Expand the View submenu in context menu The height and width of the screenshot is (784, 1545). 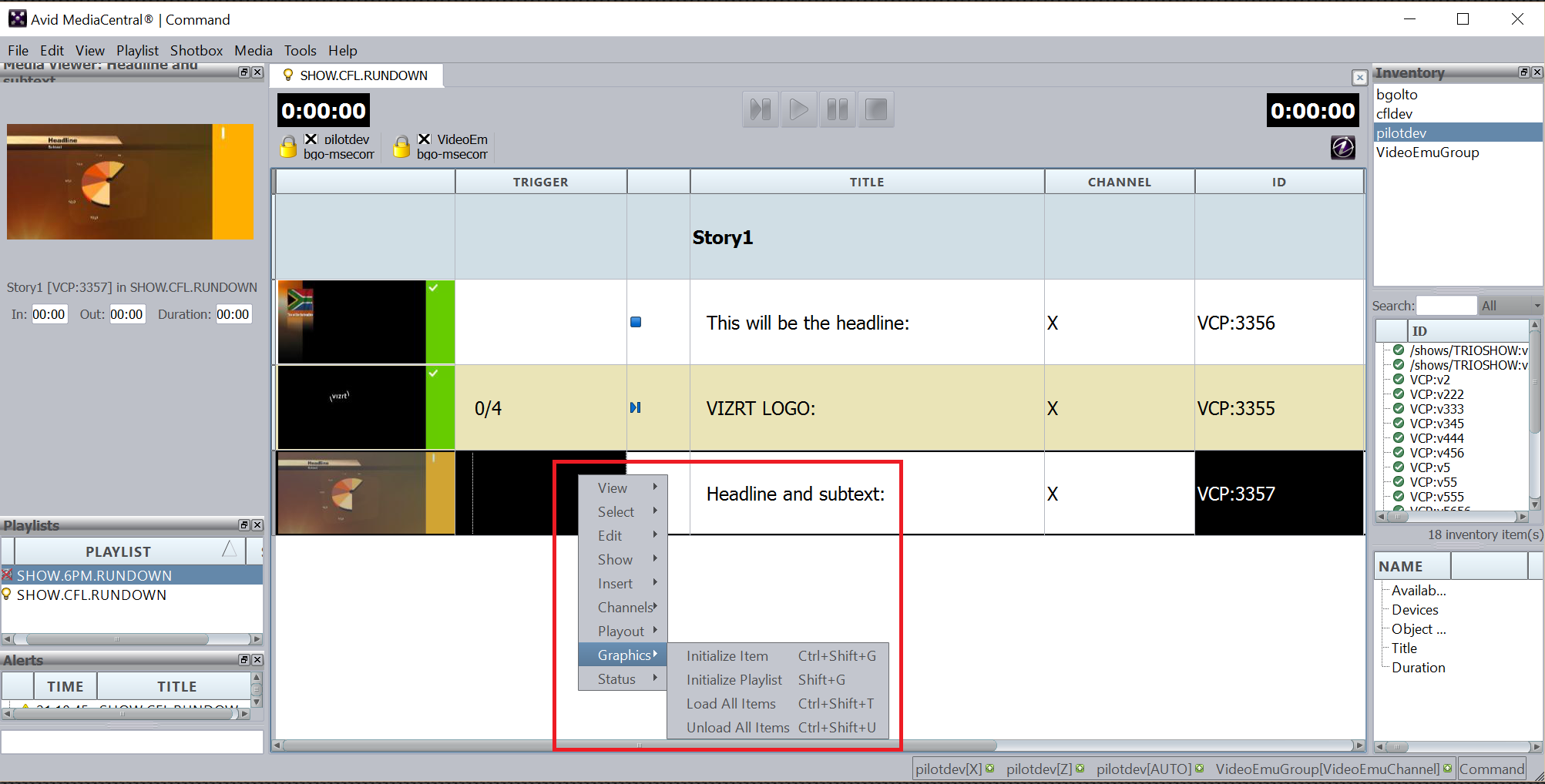[623, 487]
